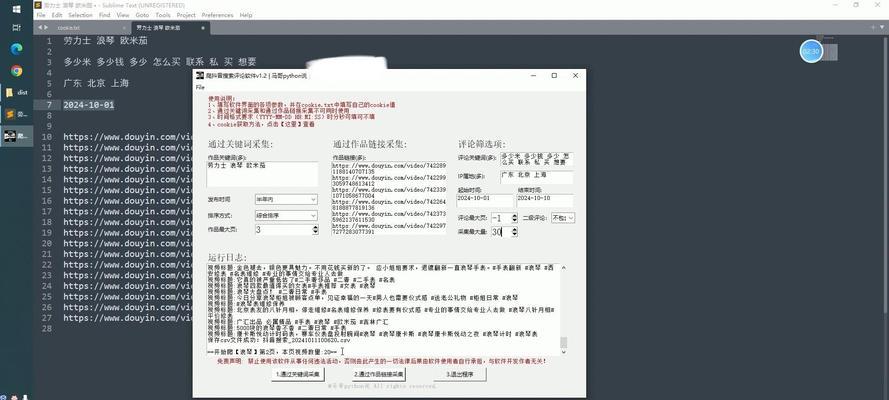Click the run log scrollbar thumb
This screenshot has height=400, width=889.
click(x=564, y=342)
